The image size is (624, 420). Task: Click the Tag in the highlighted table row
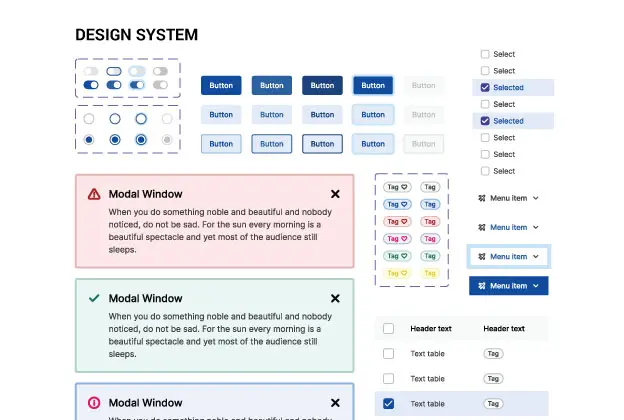tap(493, 404)
